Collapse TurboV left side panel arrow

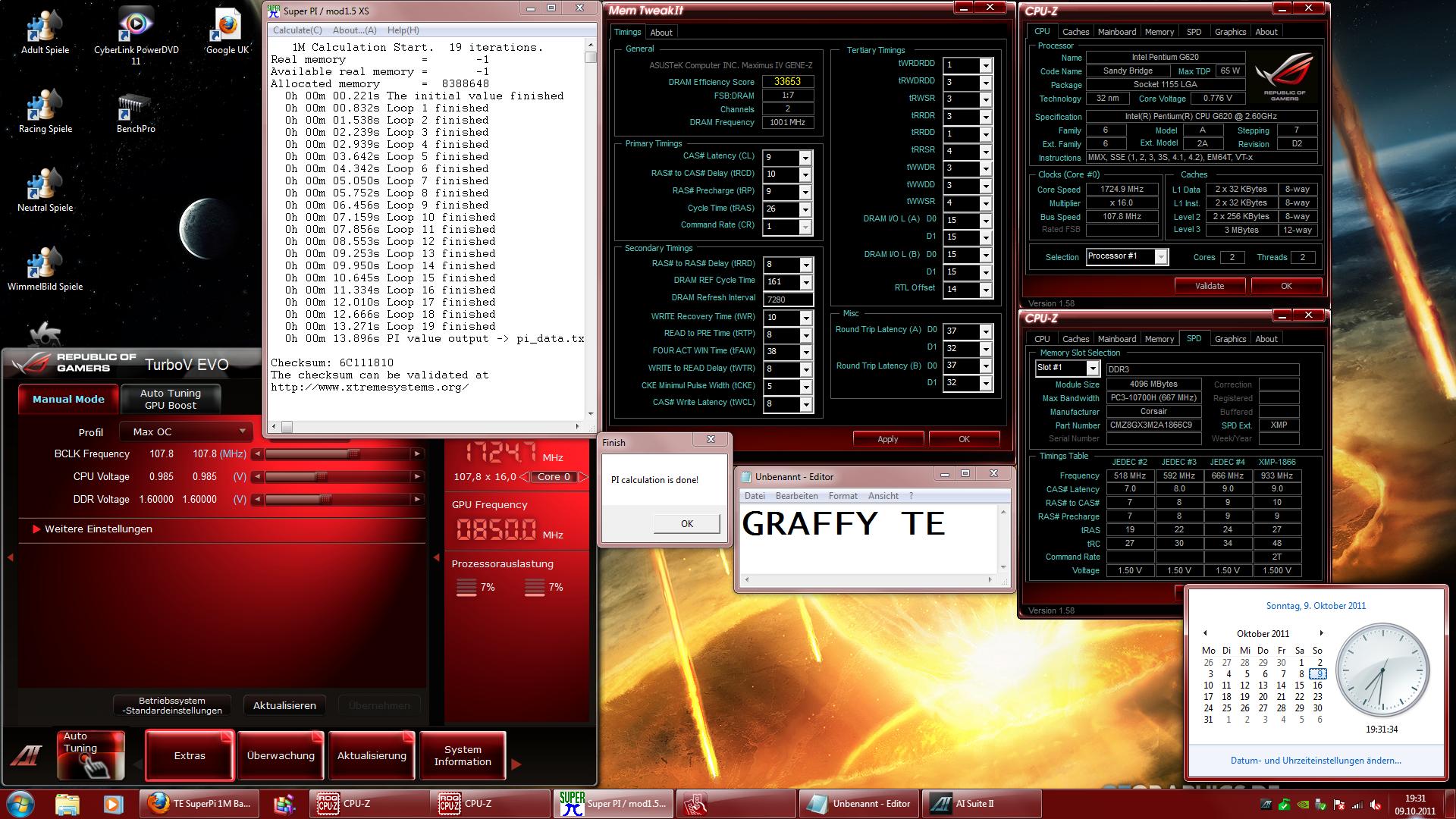click(x=11, y=557)
